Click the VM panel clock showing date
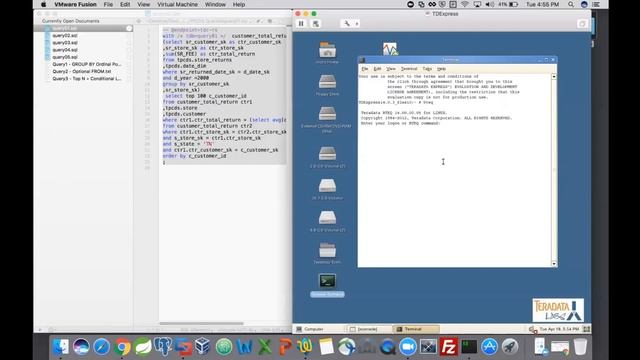640x360 pixels. 559,329
